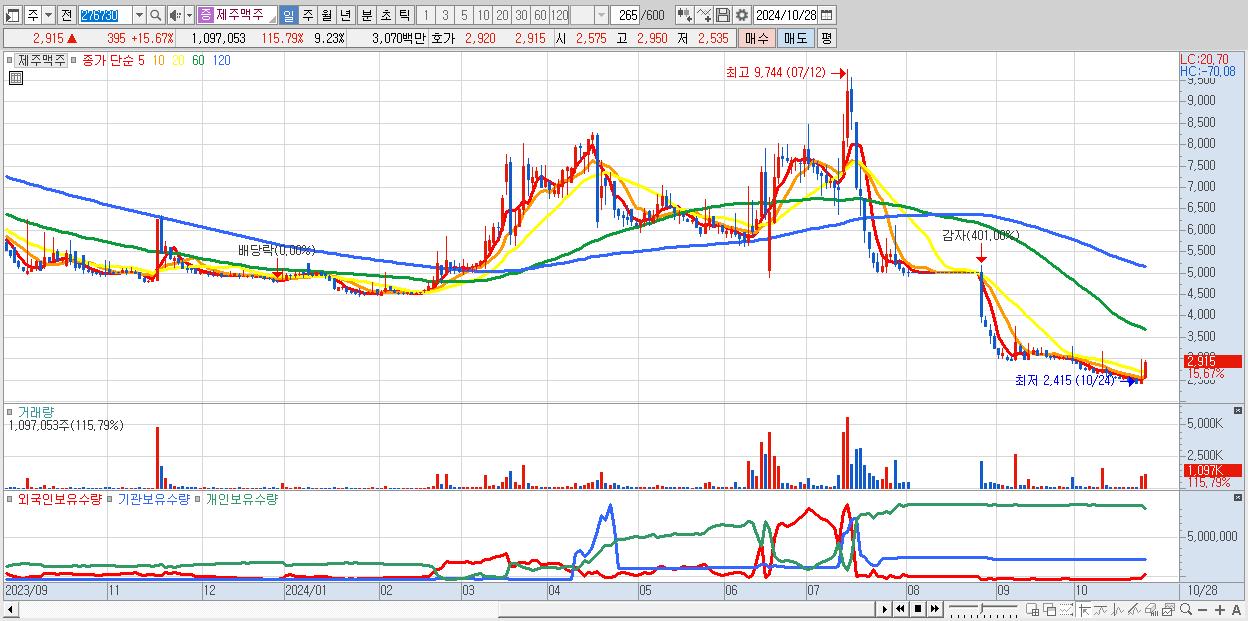Click the stock code input field 276730

(x=105, y=15)
